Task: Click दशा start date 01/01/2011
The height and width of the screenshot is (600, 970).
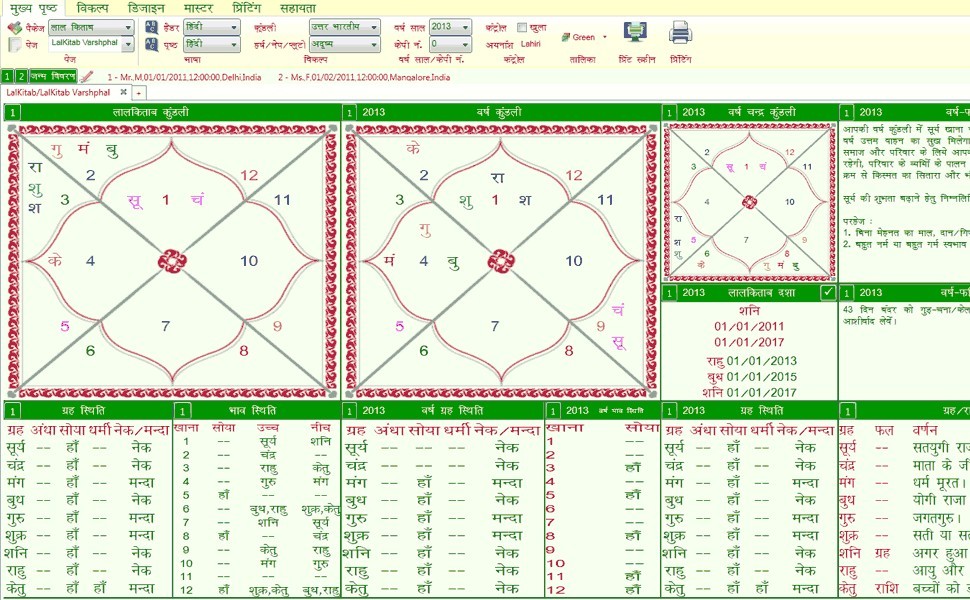Action: 749,326
